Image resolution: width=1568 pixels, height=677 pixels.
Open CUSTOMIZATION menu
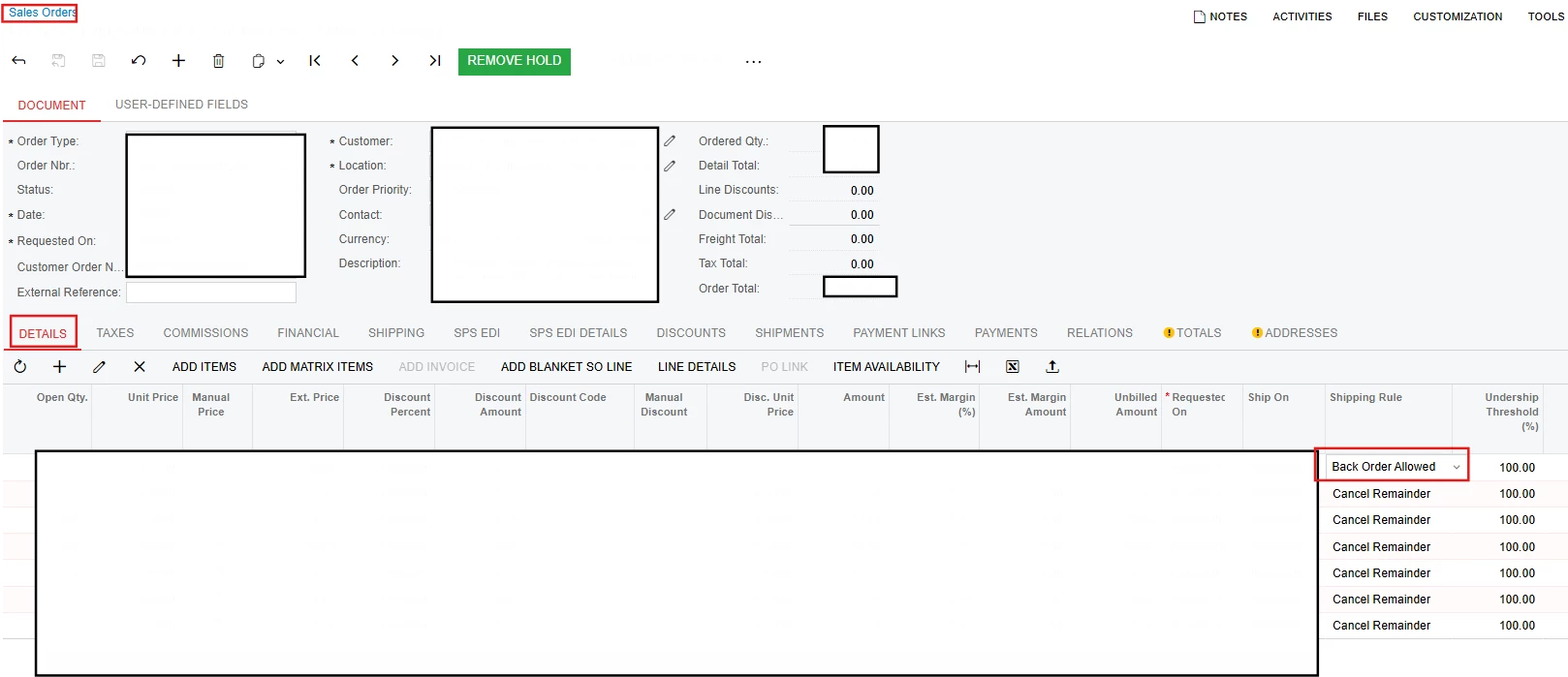(x=1458, y=16)
